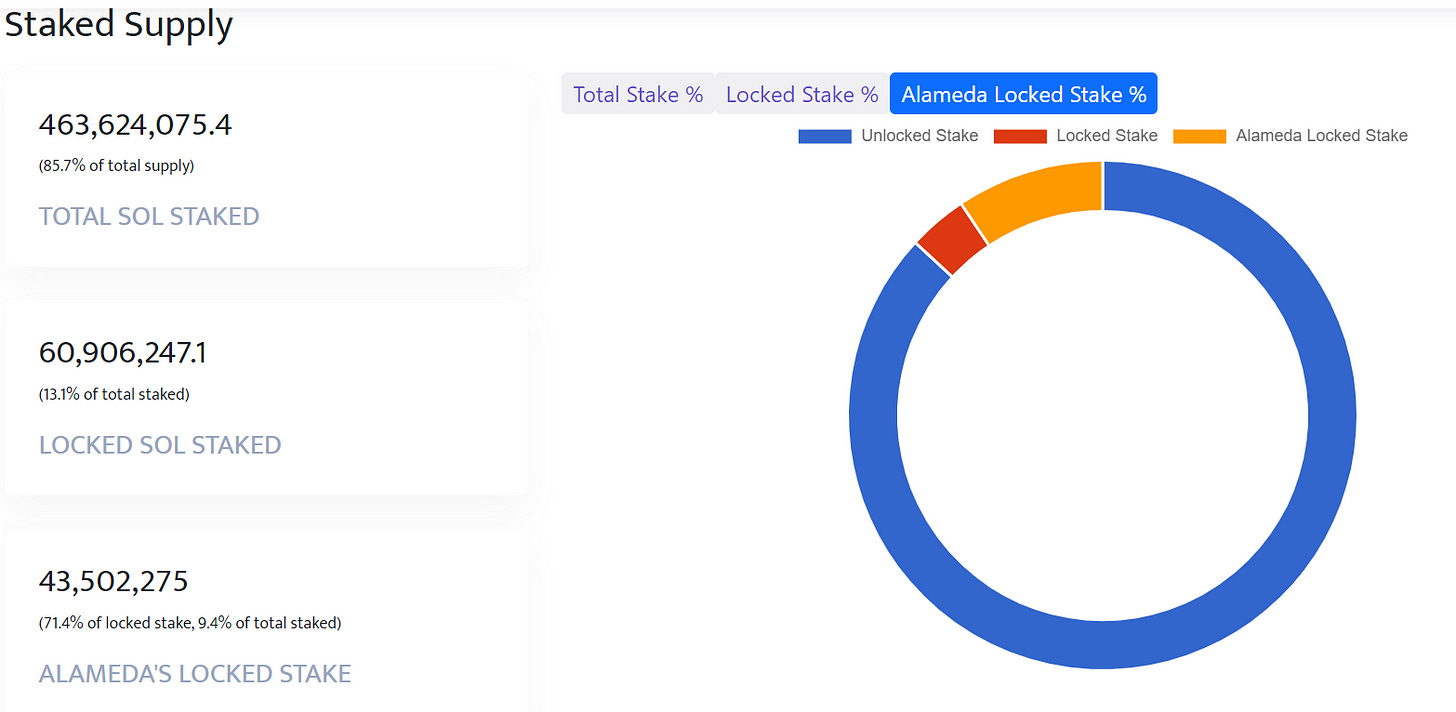Click the ALAMEDA'S LOCKED STAKE caption
This screenshot has width=1456, height=712.
(x=195, y=674)
